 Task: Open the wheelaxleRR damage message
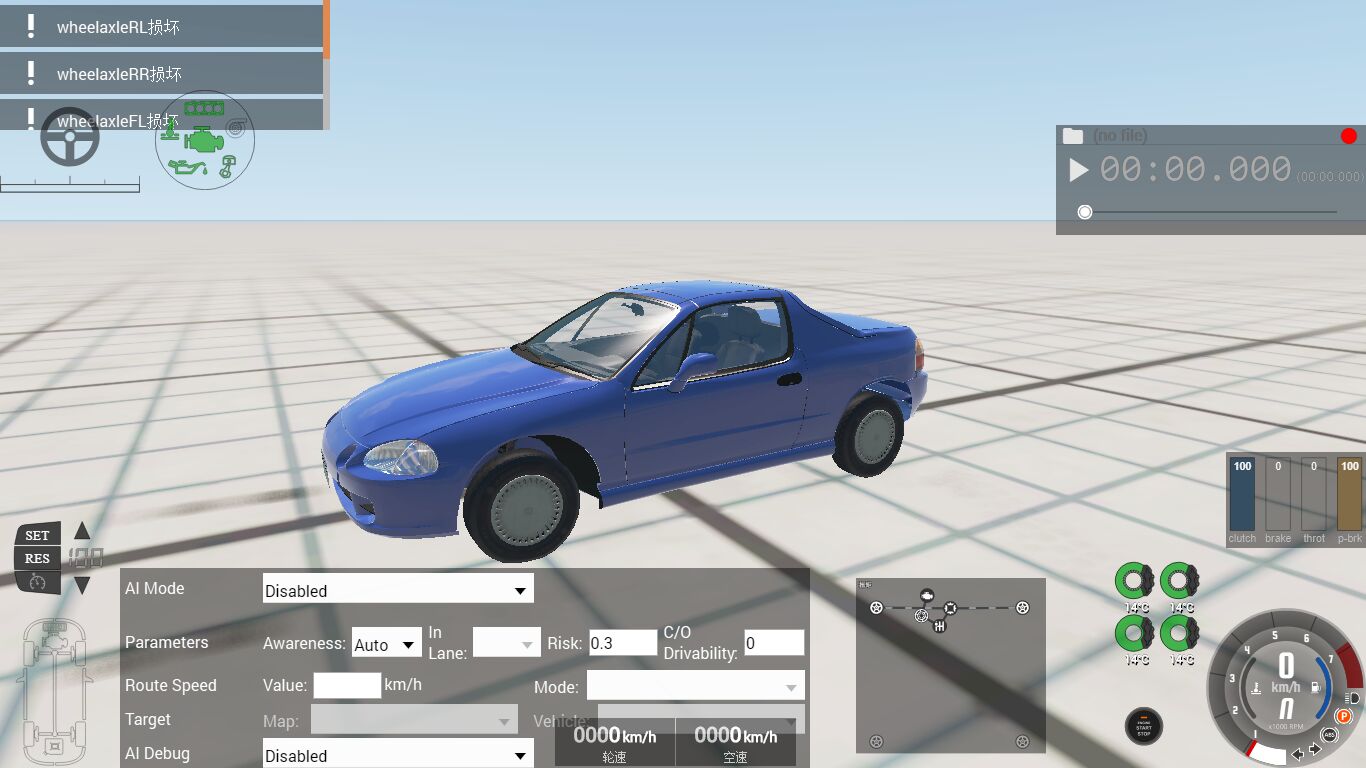pyautogui.click(x=161, y=73)
